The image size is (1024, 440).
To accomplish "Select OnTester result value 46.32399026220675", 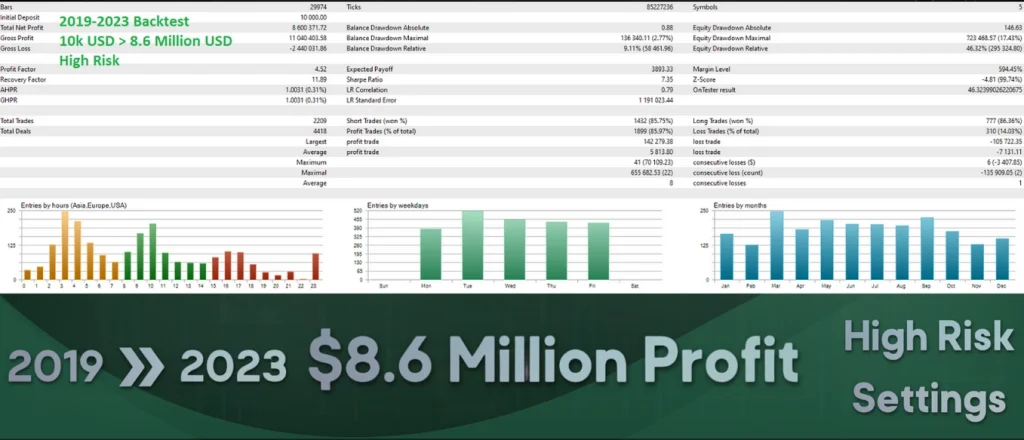I will click(995, 90).
